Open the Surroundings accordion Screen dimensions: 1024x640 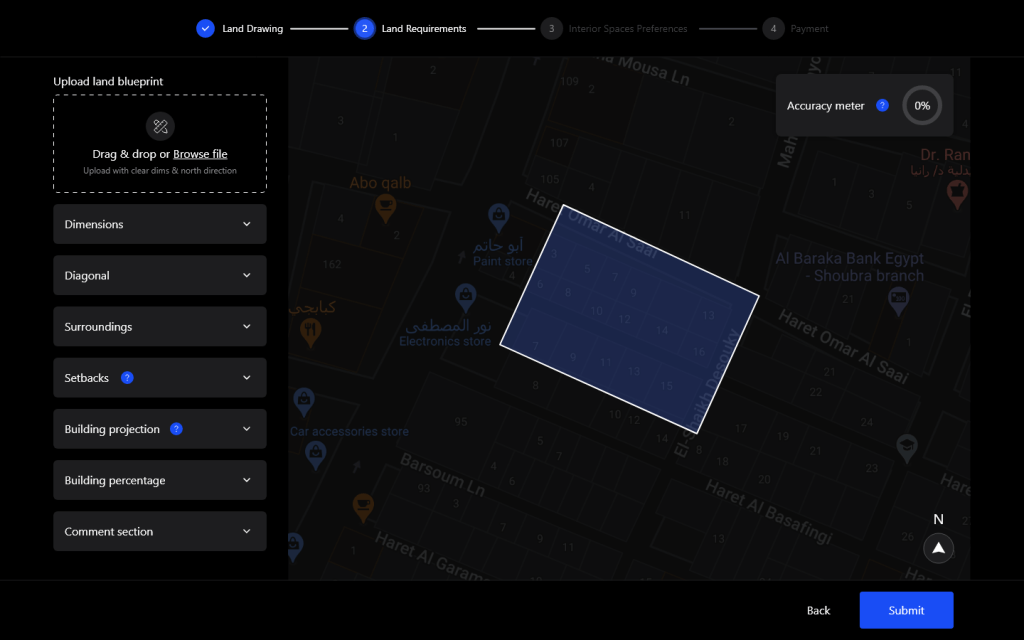pyautogui.click(x=160, y=327)
